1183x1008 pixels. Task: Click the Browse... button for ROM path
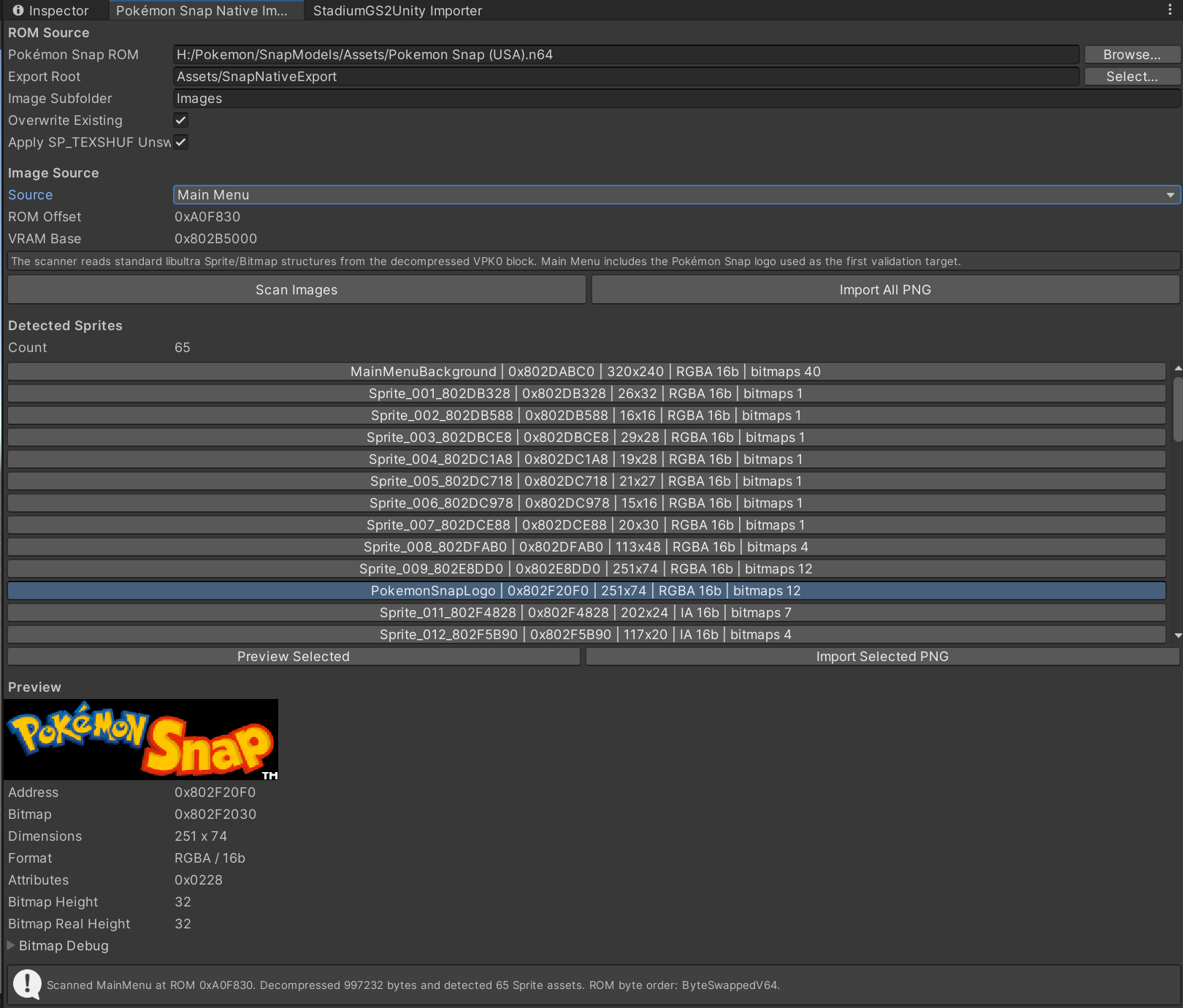pyautogui.click(x=1132, y=55)
